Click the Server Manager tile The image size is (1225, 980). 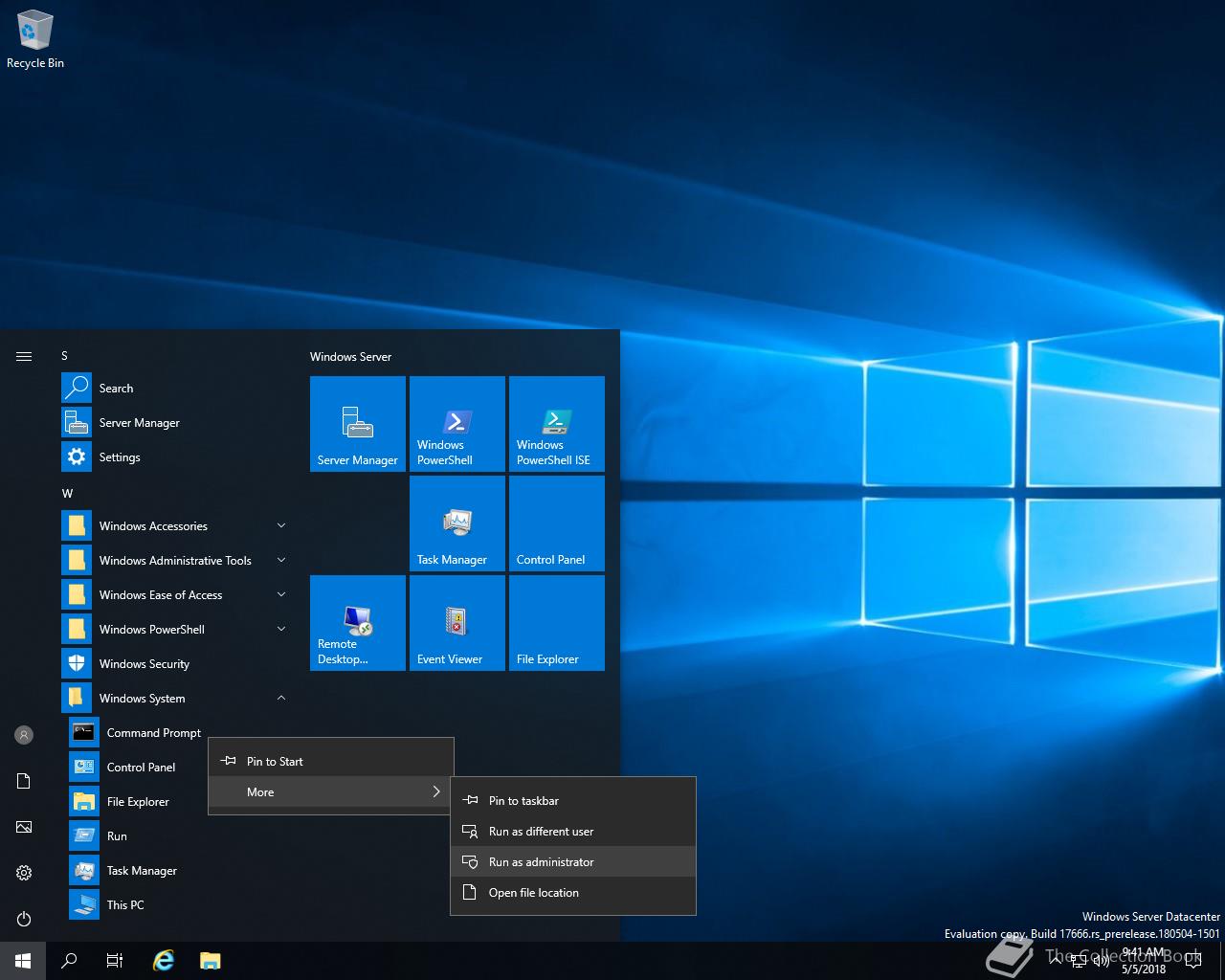tap(358, 424)
